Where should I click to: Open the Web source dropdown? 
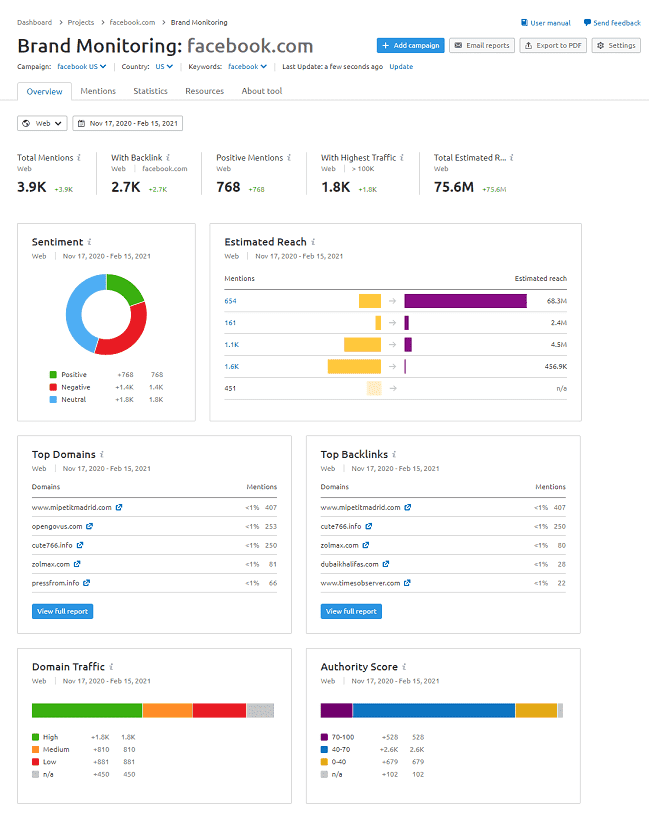42,123
